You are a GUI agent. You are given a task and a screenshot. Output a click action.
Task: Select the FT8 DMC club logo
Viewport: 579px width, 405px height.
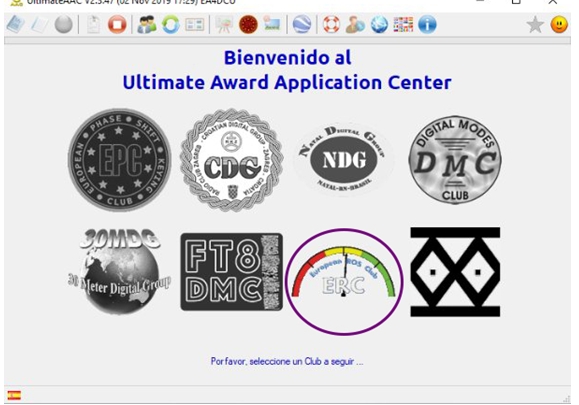[232, 272]
